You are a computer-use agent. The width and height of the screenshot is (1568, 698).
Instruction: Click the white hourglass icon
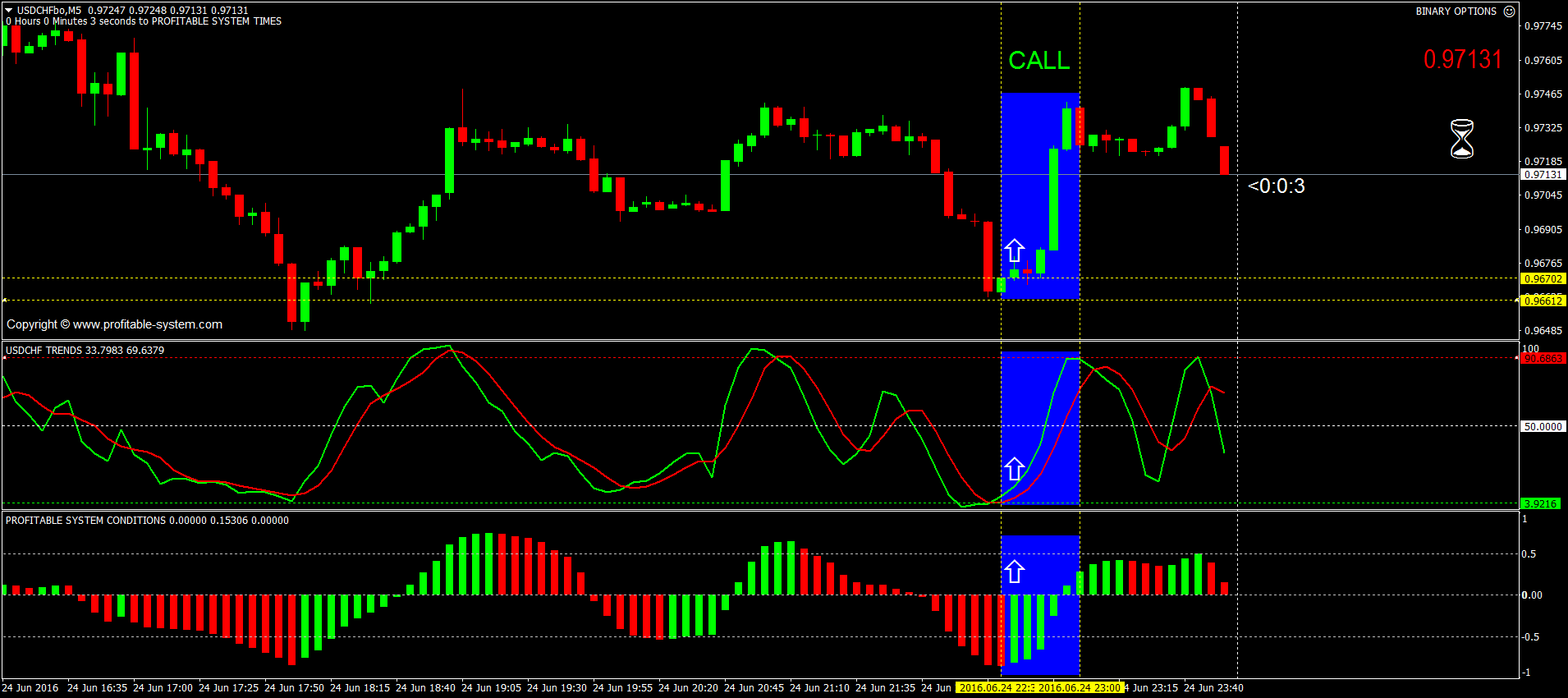(x=1462, y=139)
